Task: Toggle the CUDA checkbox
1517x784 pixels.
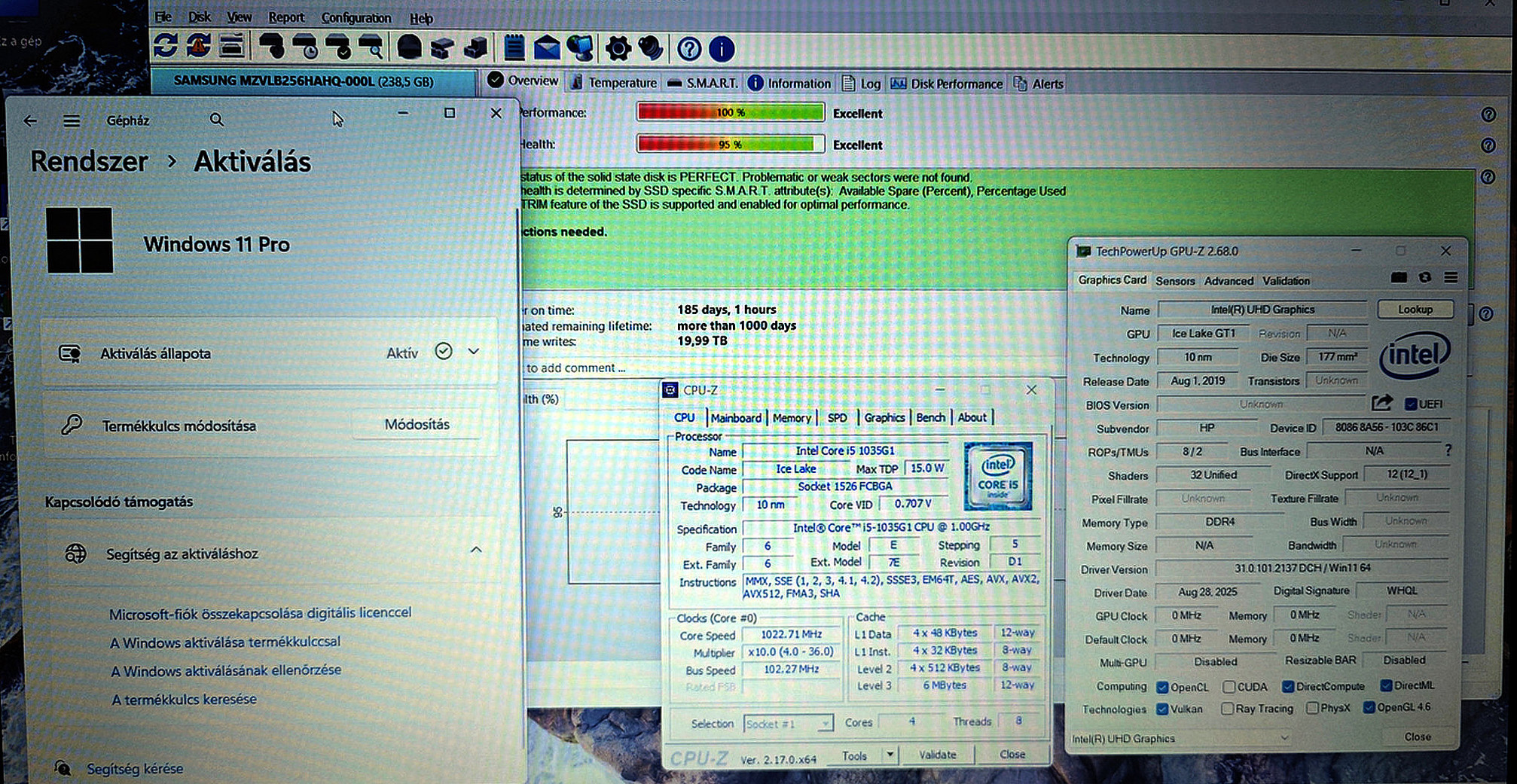Action: [x=1229, y=687]
